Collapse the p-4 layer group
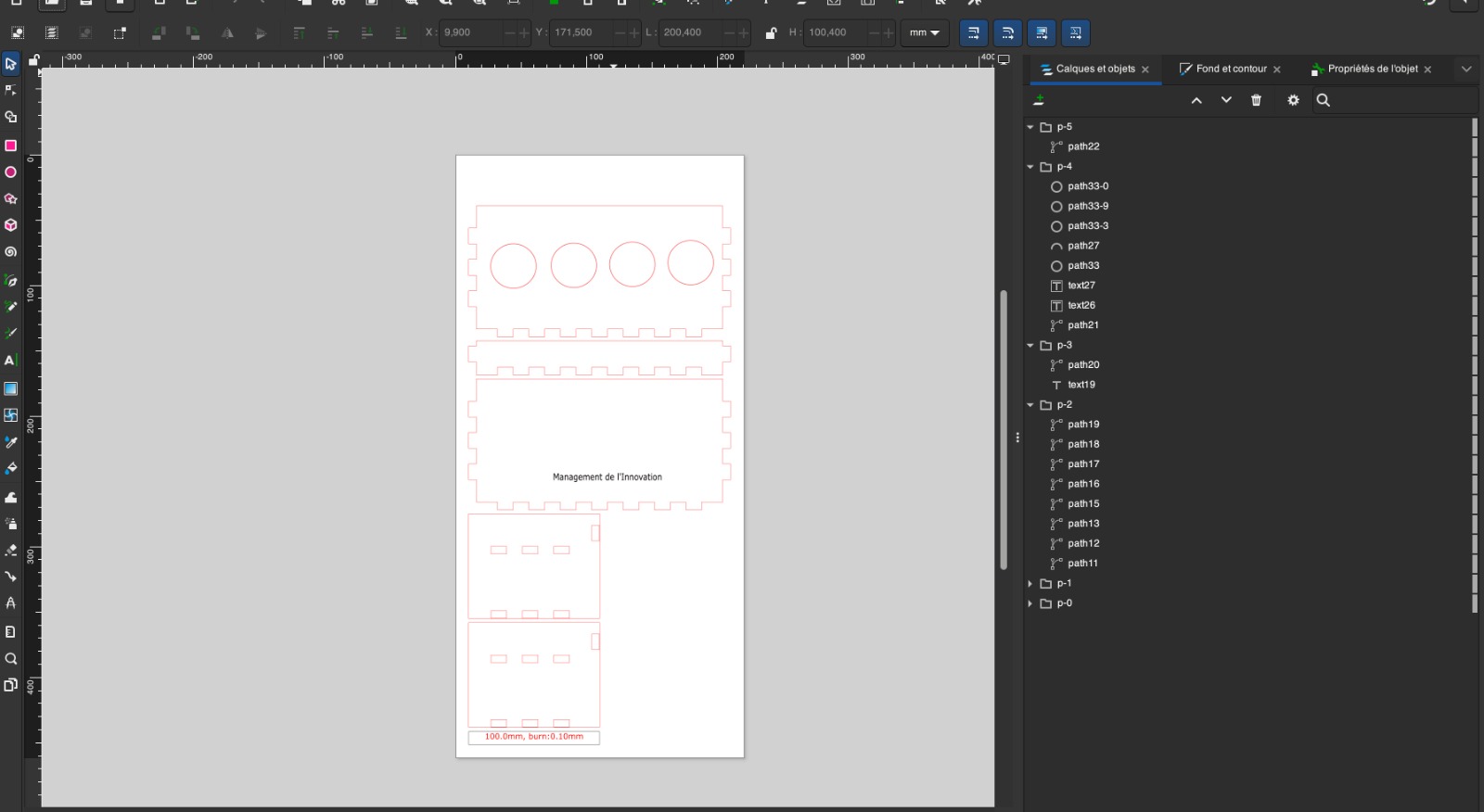Screen dimensions: 1484x812 coord(1030,167)
